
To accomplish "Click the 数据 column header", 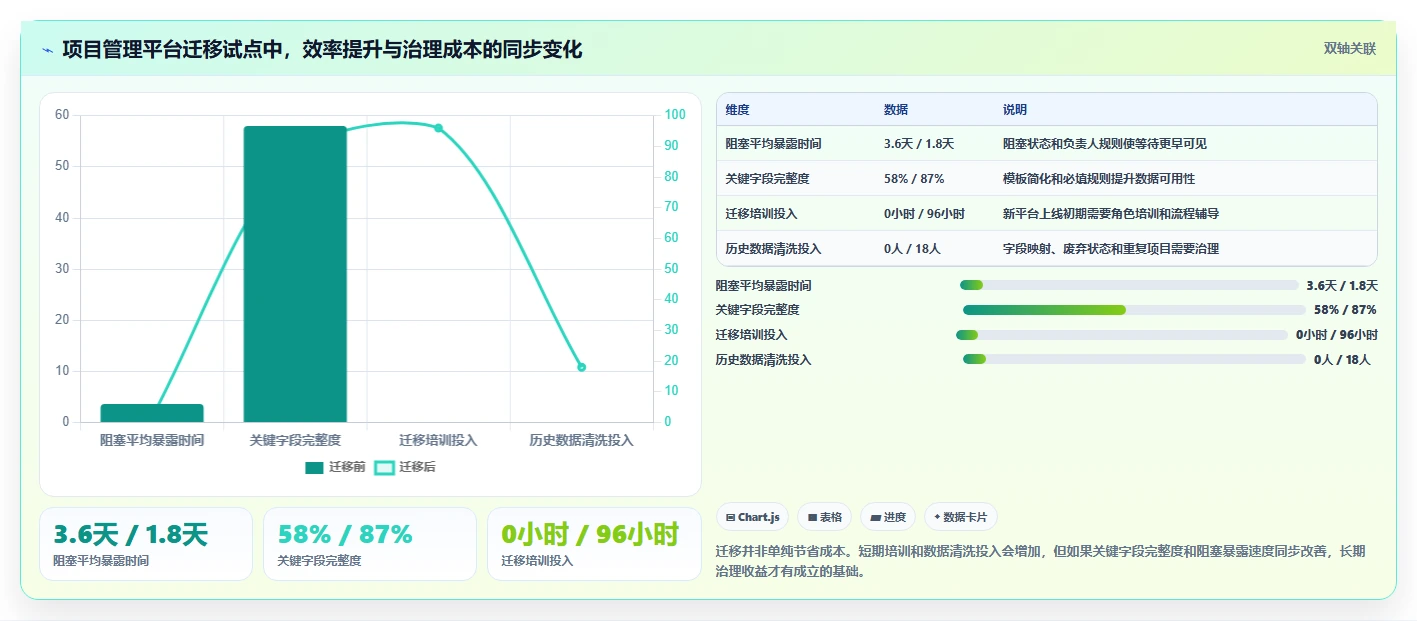I will (896, 110).
